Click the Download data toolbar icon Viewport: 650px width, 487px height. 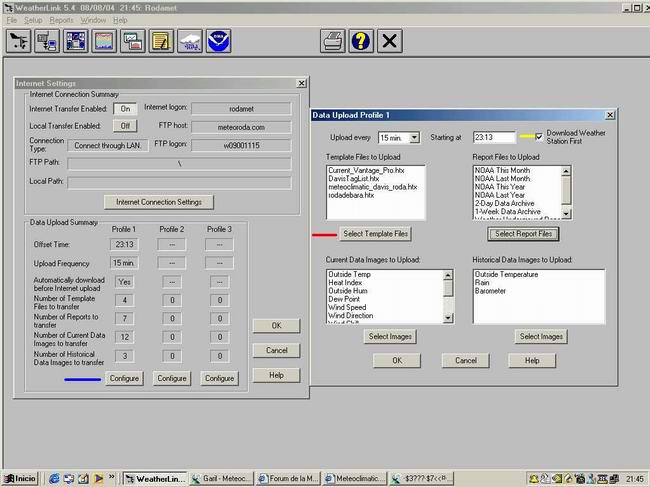coord(46,41)
